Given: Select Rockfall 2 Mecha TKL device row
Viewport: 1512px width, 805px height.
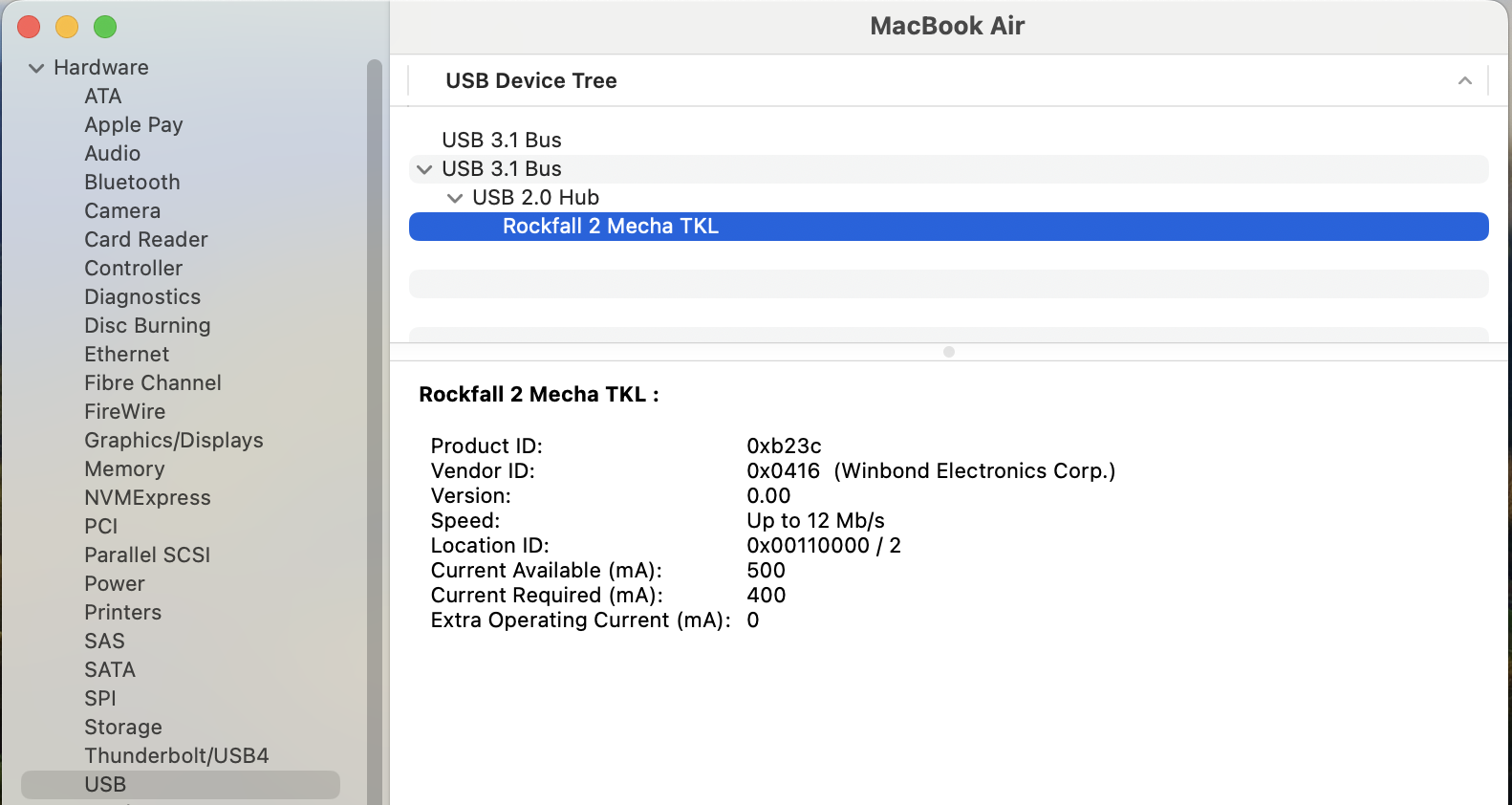Looking at the screenshot, I should pos(949,227).
